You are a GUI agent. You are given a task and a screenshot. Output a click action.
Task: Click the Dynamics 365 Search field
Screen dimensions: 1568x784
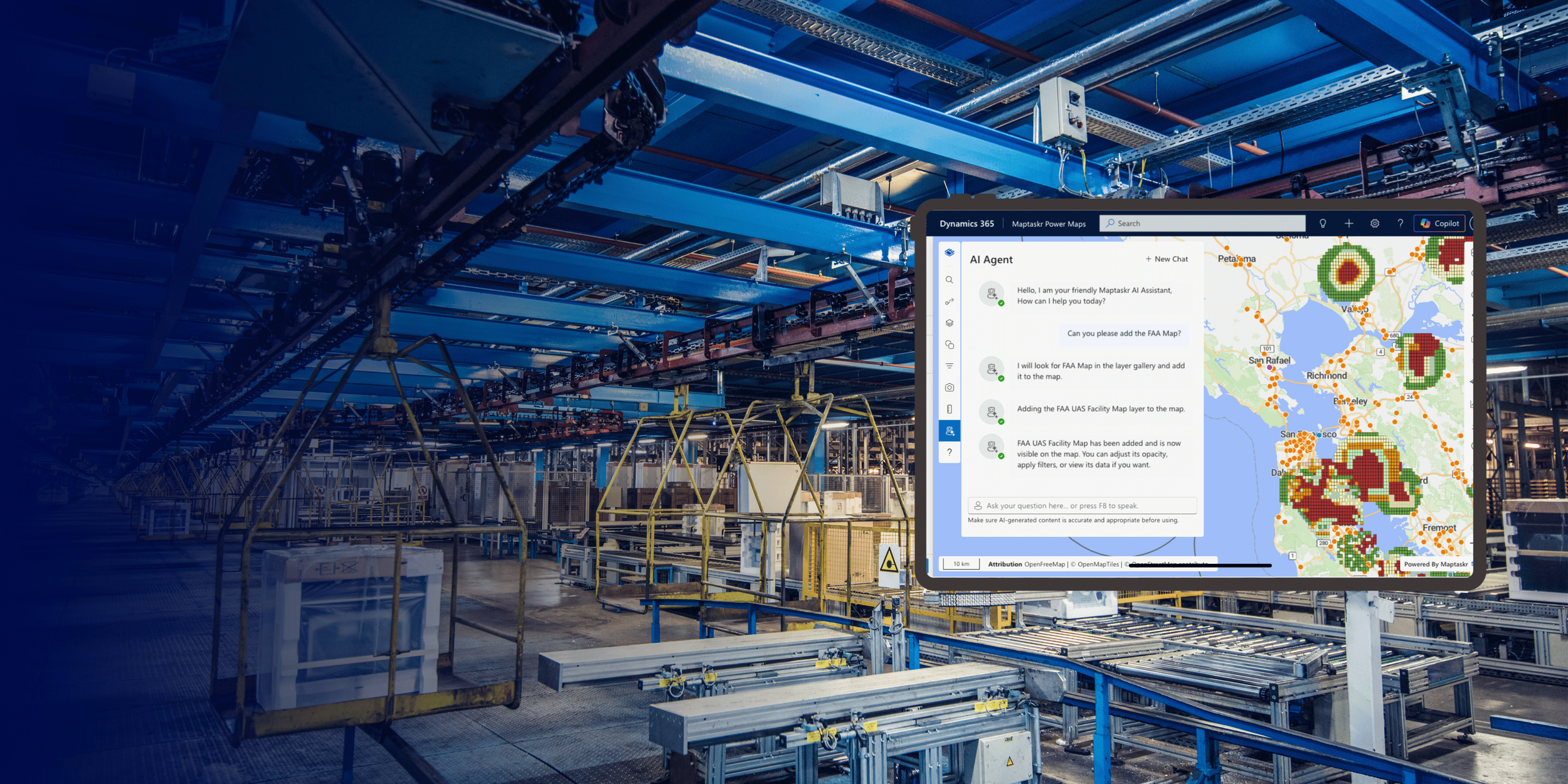click(1201, 223)
